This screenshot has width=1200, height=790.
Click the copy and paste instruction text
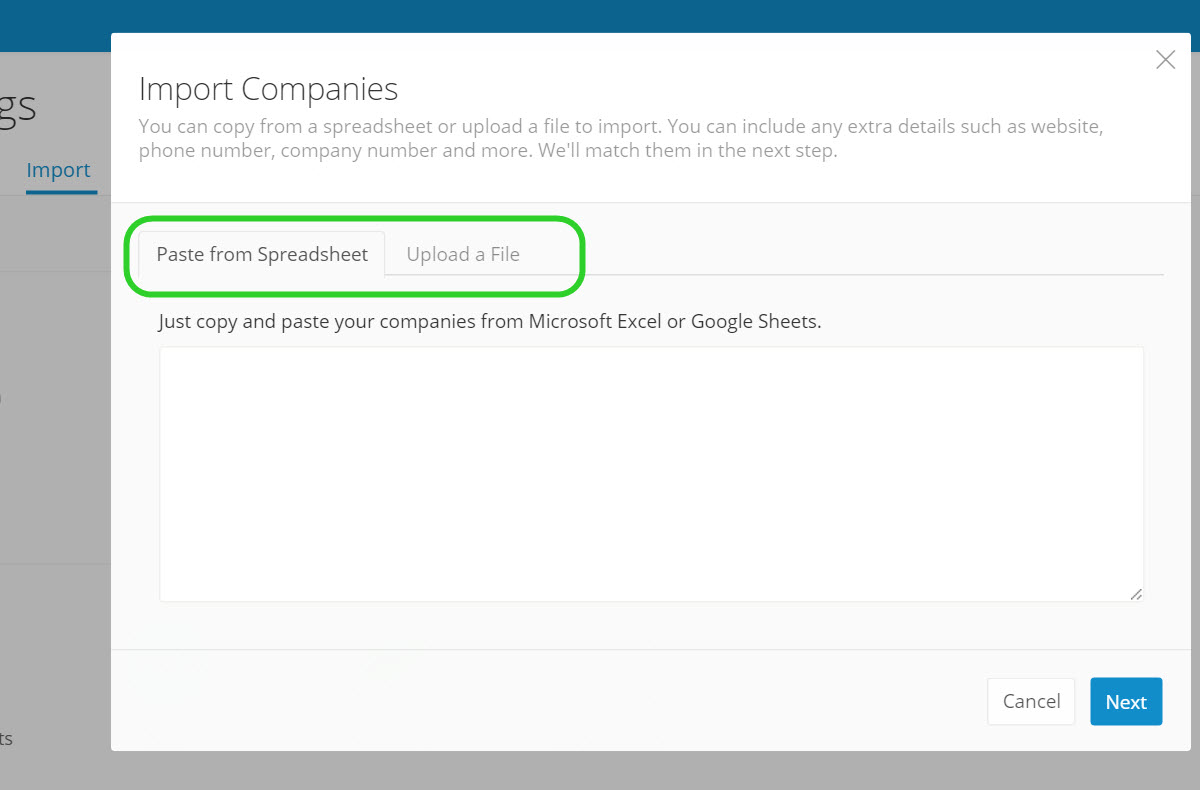[490, 322]
